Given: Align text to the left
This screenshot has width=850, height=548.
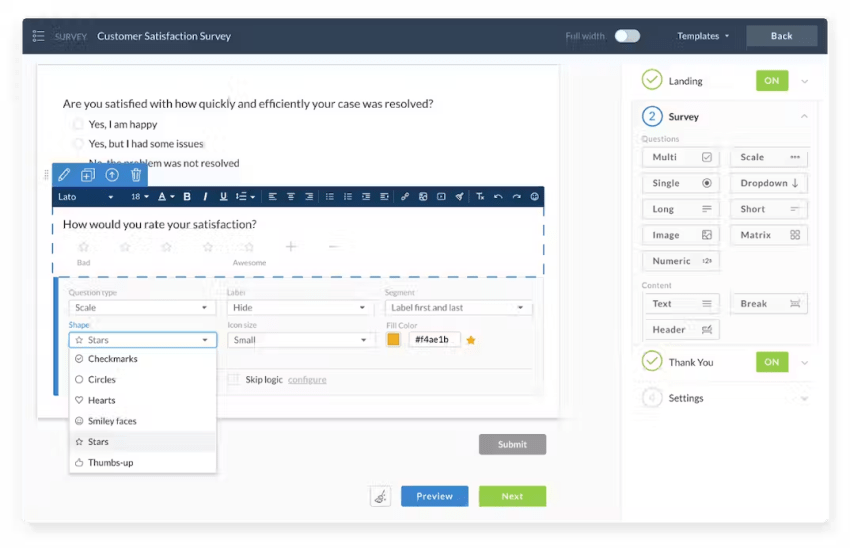Looking at the screenshot, I should tap(273, 197).
